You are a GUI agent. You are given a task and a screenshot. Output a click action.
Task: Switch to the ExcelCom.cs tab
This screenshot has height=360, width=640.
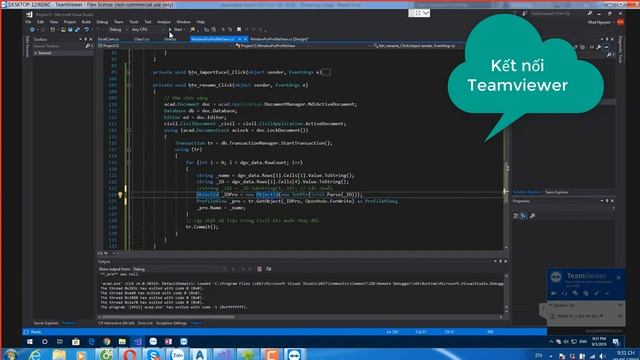pyautogui.click(x=109, y=39)
